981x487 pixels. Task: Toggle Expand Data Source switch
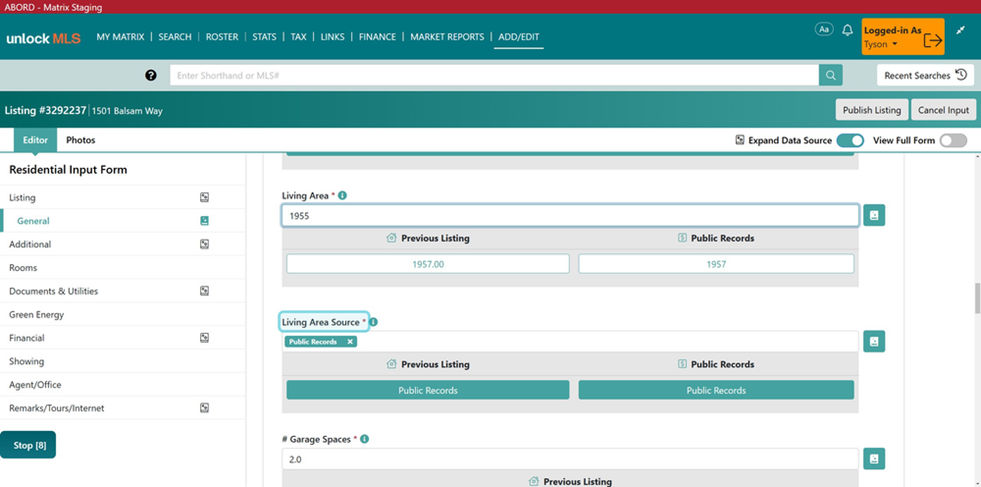pyautogui.click(x=850, y=140)
